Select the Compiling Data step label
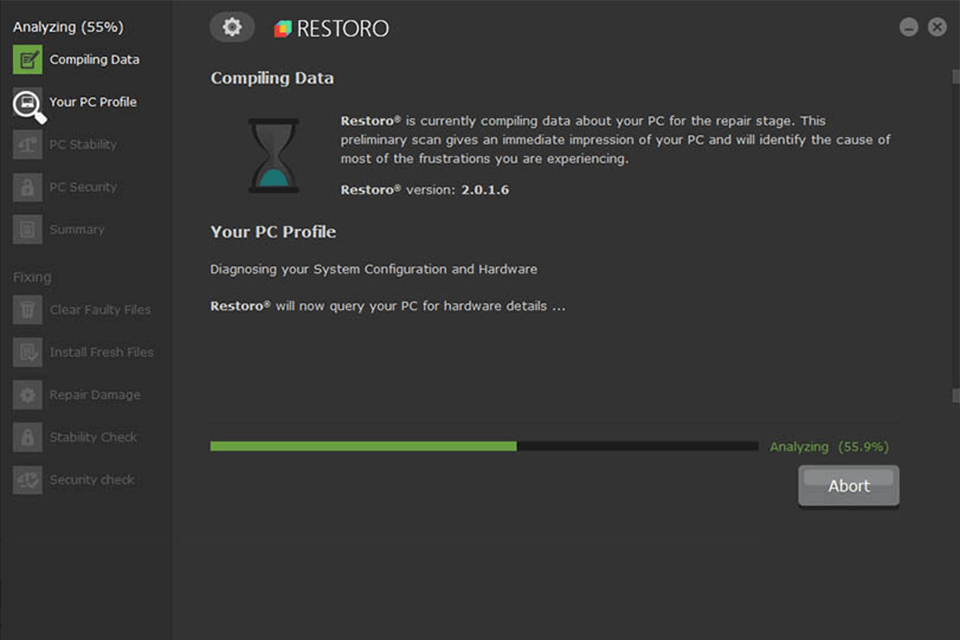 (x=94, y=59)
